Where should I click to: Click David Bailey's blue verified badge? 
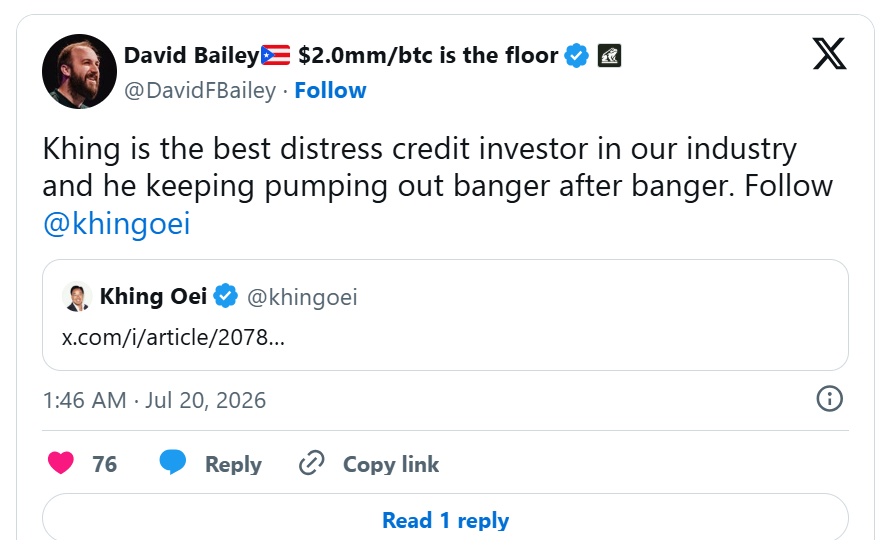(576, 55)
